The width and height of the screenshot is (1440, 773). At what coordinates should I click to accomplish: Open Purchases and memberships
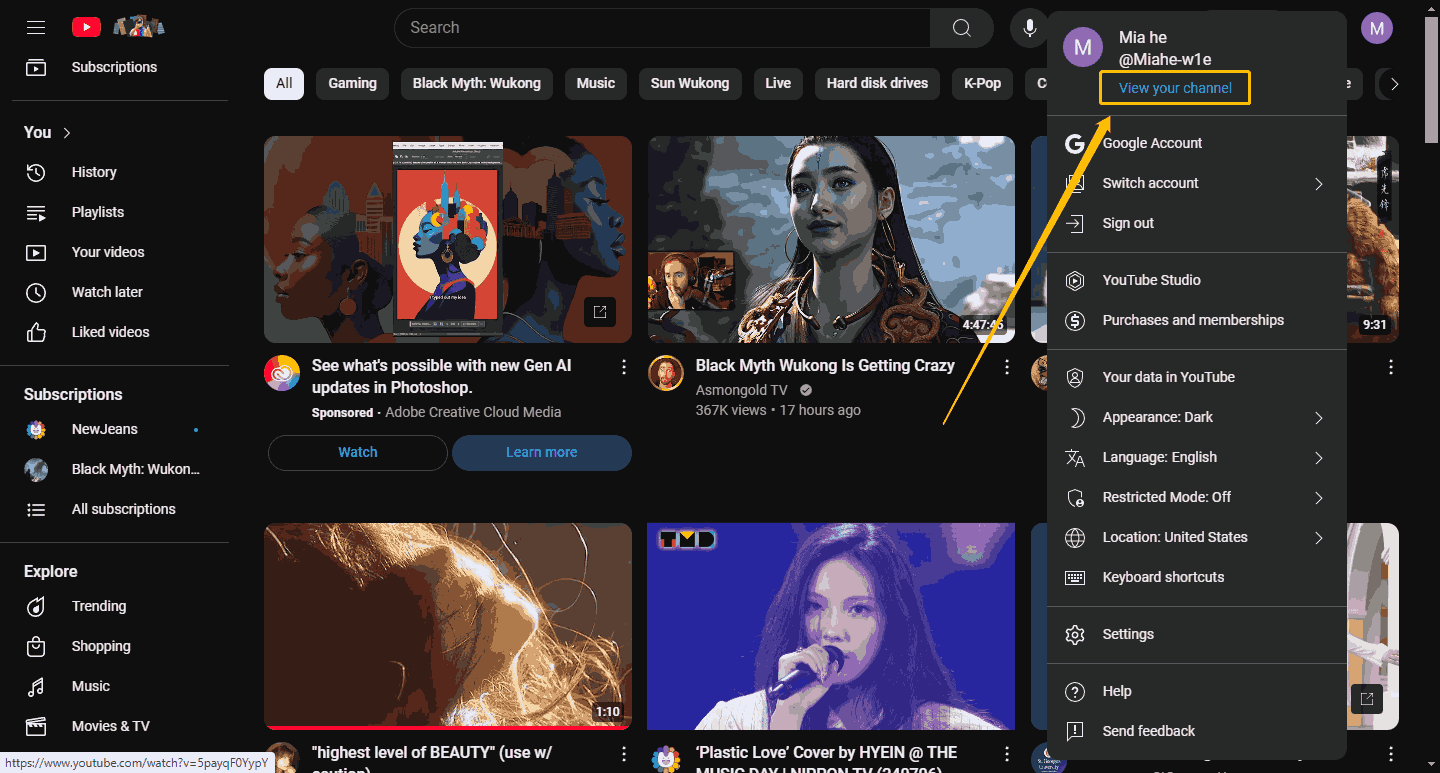[1197, 320]
